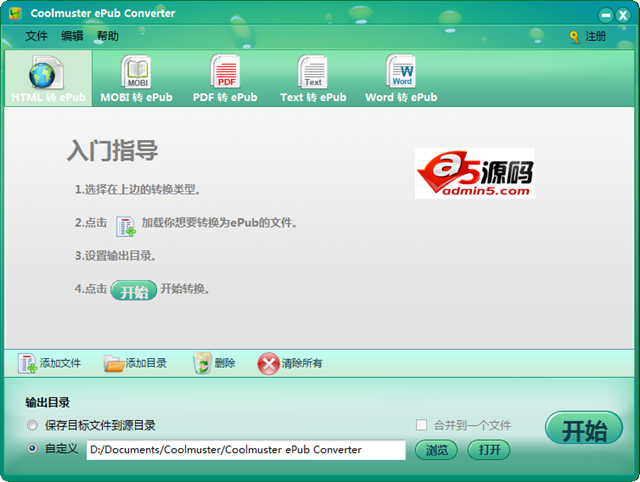Click the a5源码 admin5.com logo image
640x482 pixels.
click(x=475, y=173)
